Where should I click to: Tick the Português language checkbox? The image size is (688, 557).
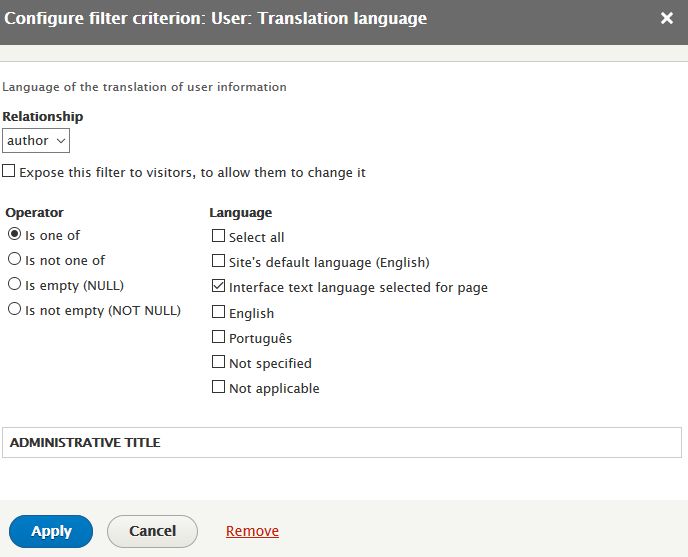(218, 337)
